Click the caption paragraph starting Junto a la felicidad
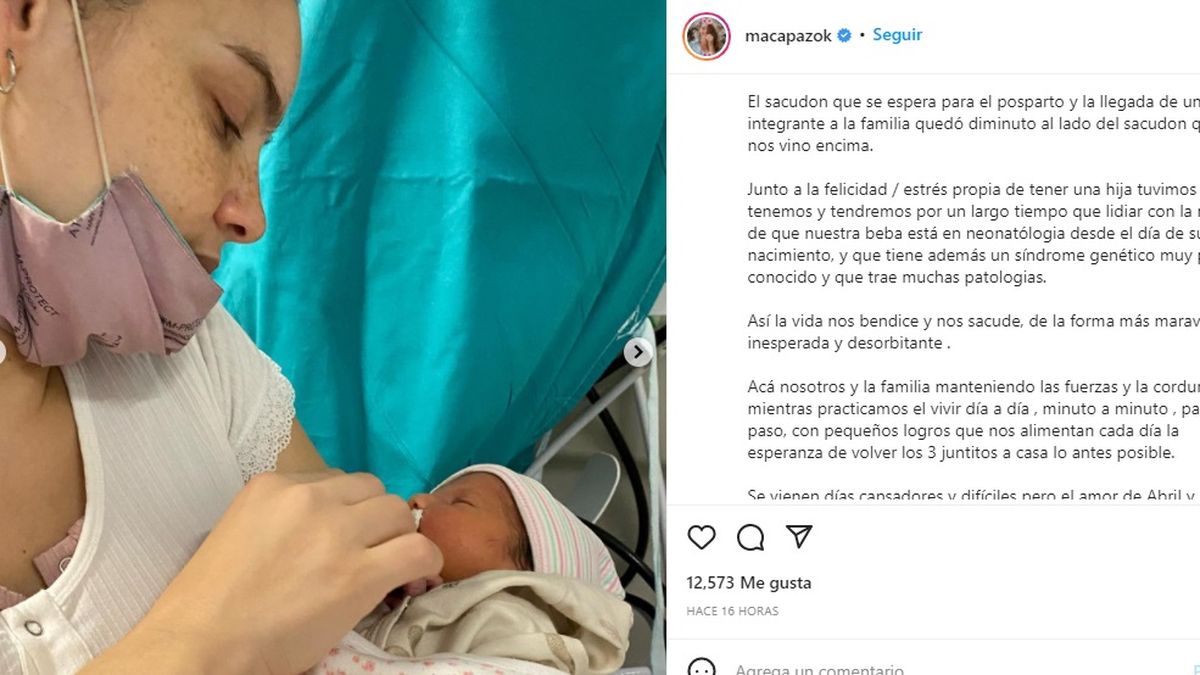The height and width of the screenshot is (675, 1200). click(x=973, y=233)
